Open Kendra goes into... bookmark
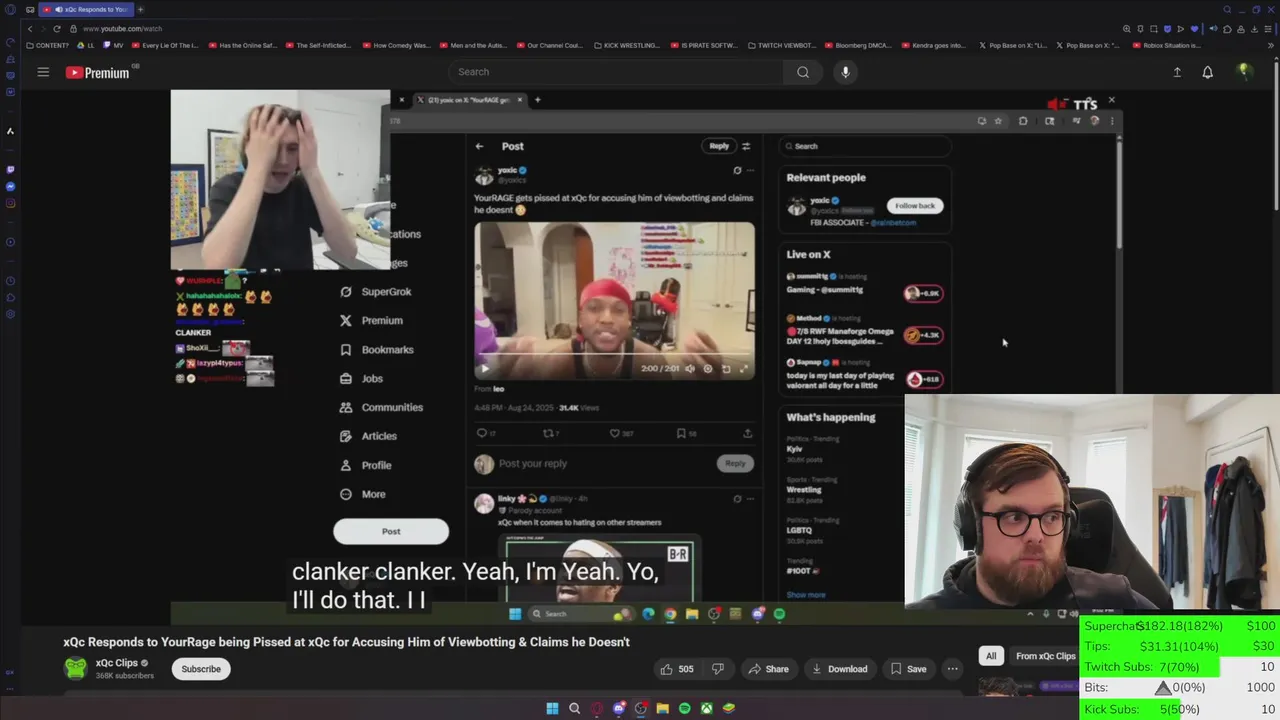1280x720 pixels. click(x=935, y=45)
